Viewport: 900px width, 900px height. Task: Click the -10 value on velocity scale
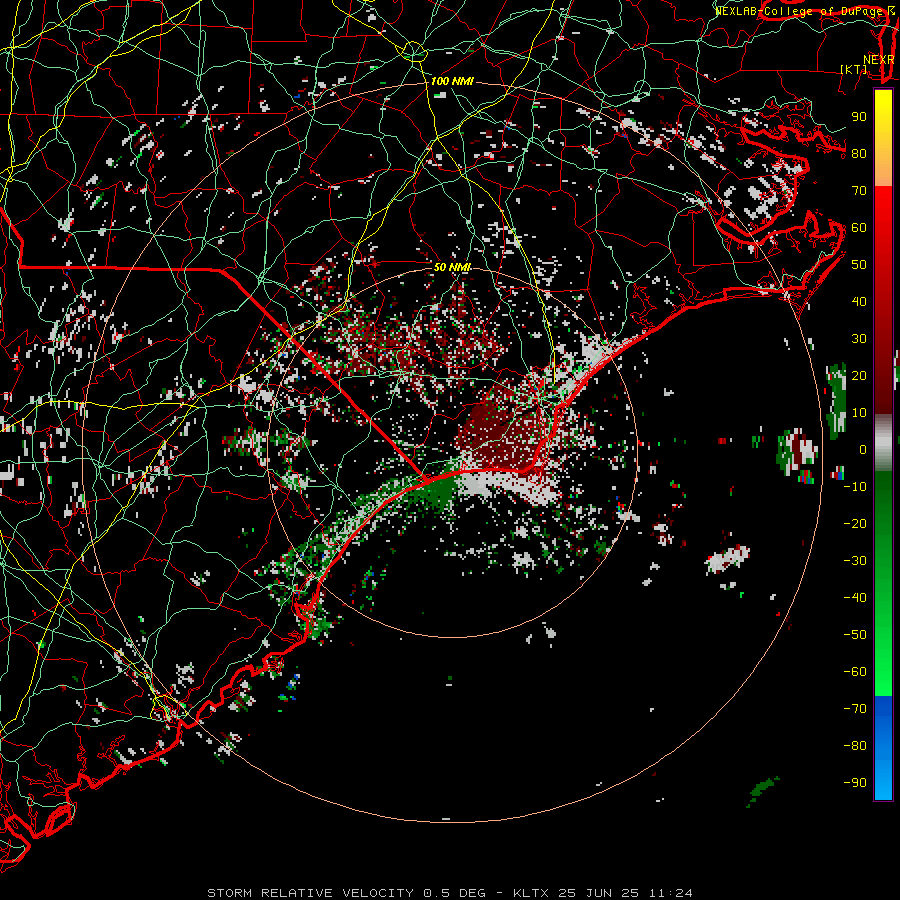point(855,487)
